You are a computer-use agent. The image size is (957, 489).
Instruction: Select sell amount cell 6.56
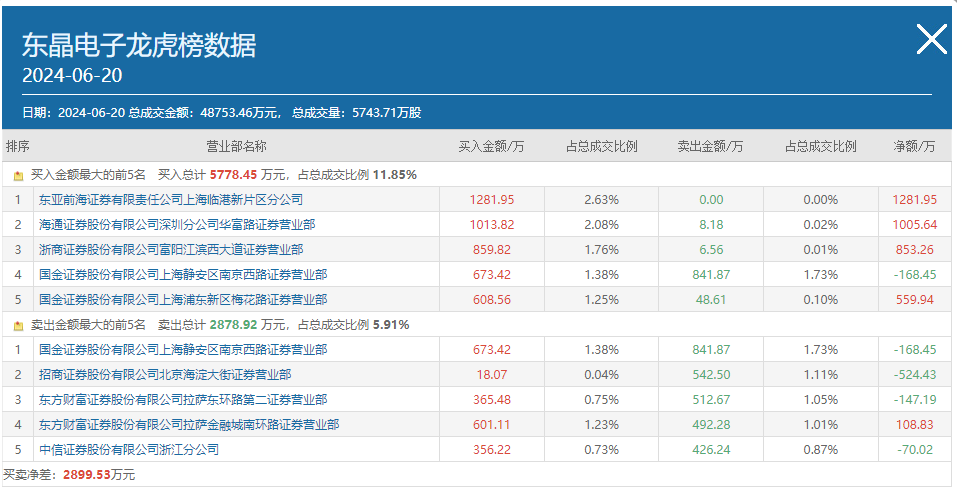click(x=711, y=250)
